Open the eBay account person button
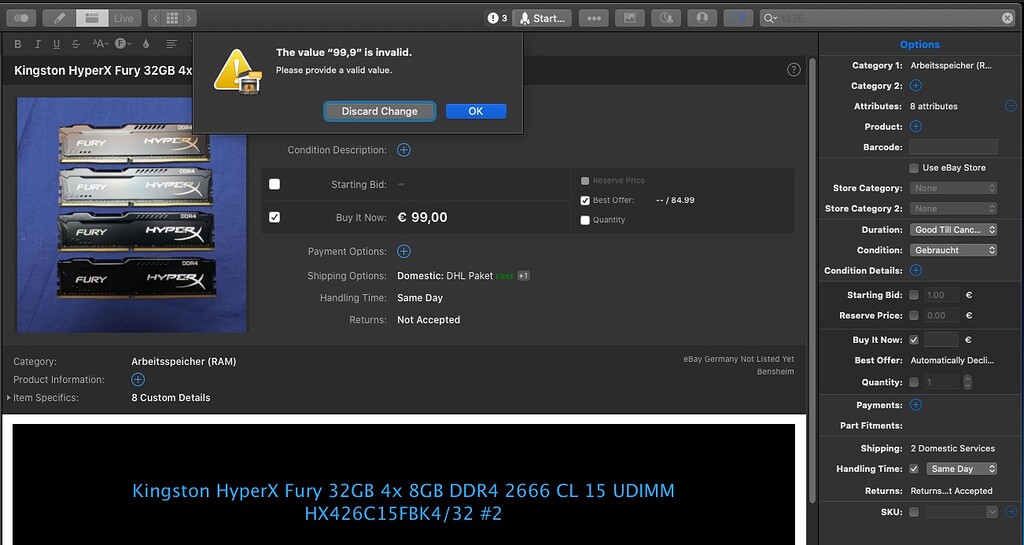 [702, 18]
